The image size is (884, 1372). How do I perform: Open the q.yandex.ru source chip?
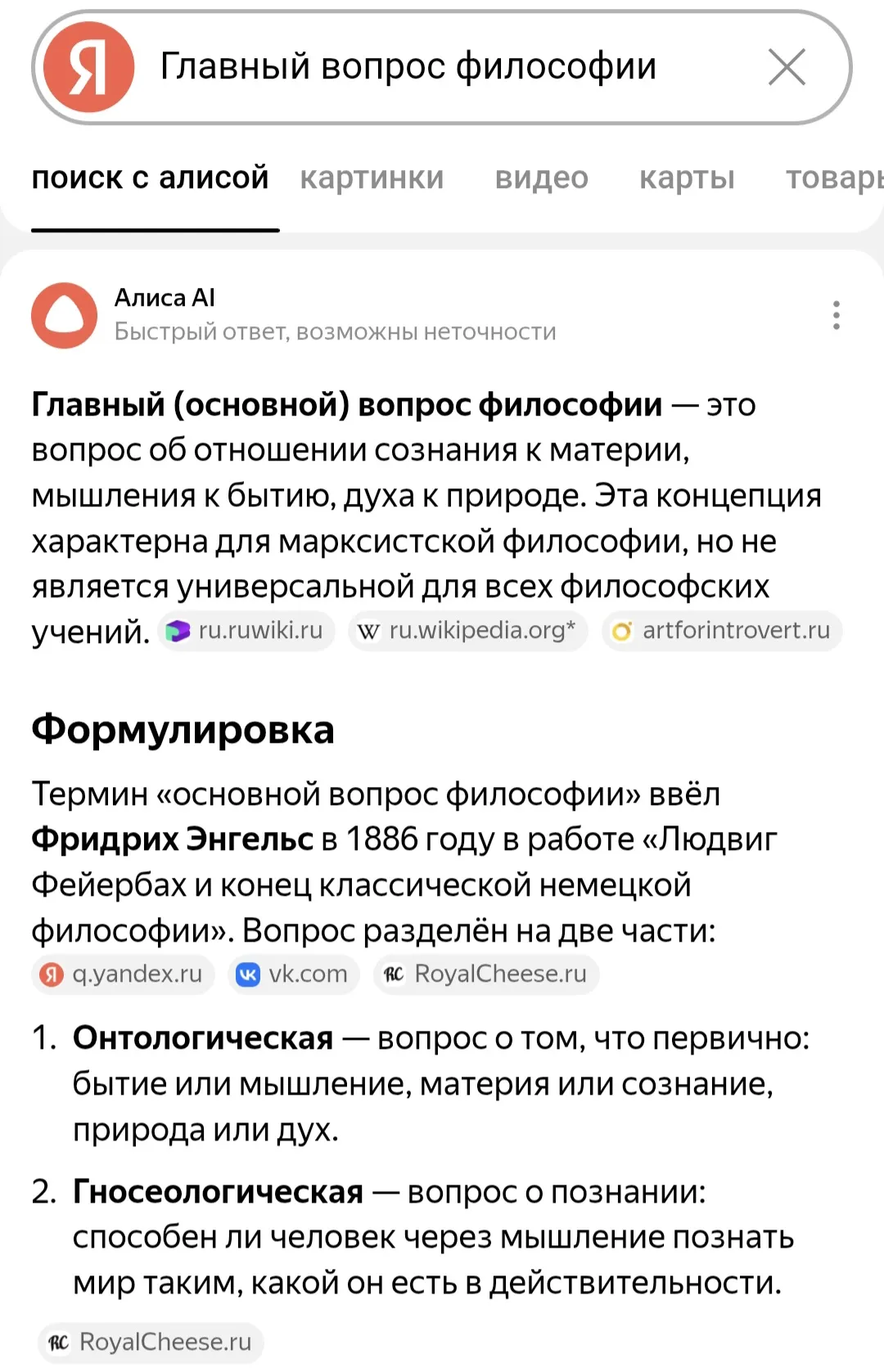pos(124,974)
